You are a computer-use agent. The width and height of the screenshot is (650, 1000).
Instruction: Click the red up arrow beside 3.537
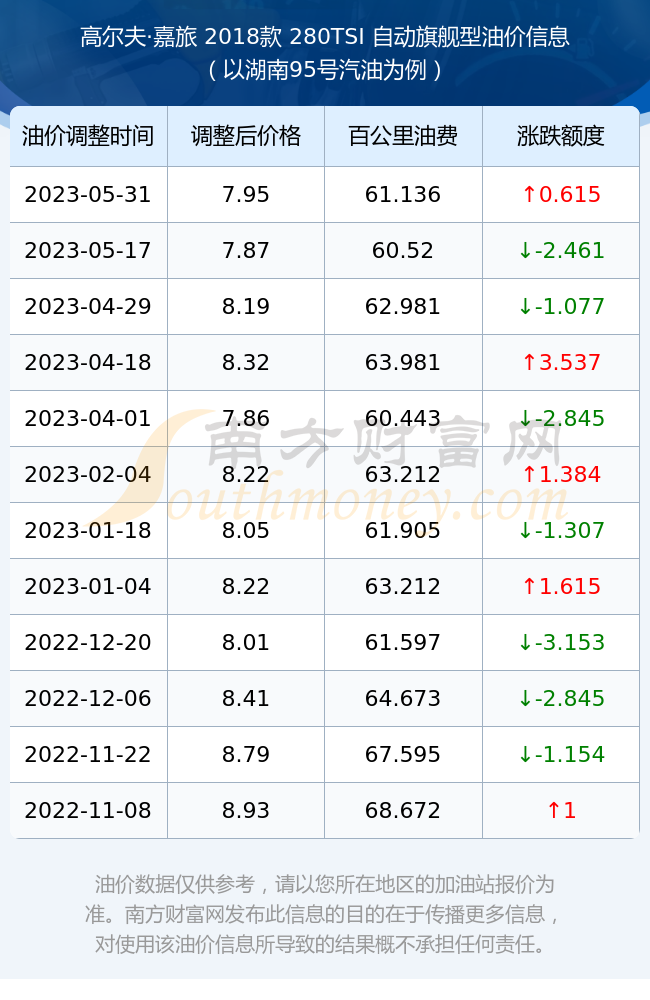[x=529, y=363]
